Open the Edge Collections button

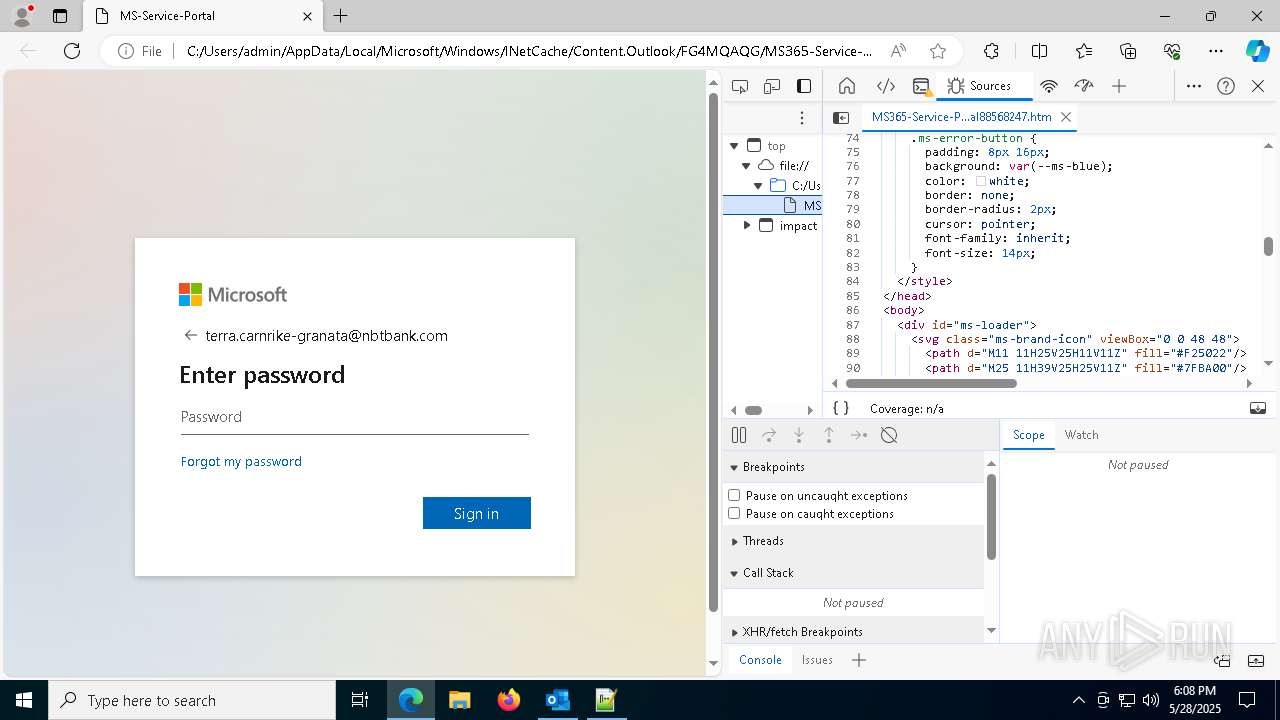tap(1128, 51)
